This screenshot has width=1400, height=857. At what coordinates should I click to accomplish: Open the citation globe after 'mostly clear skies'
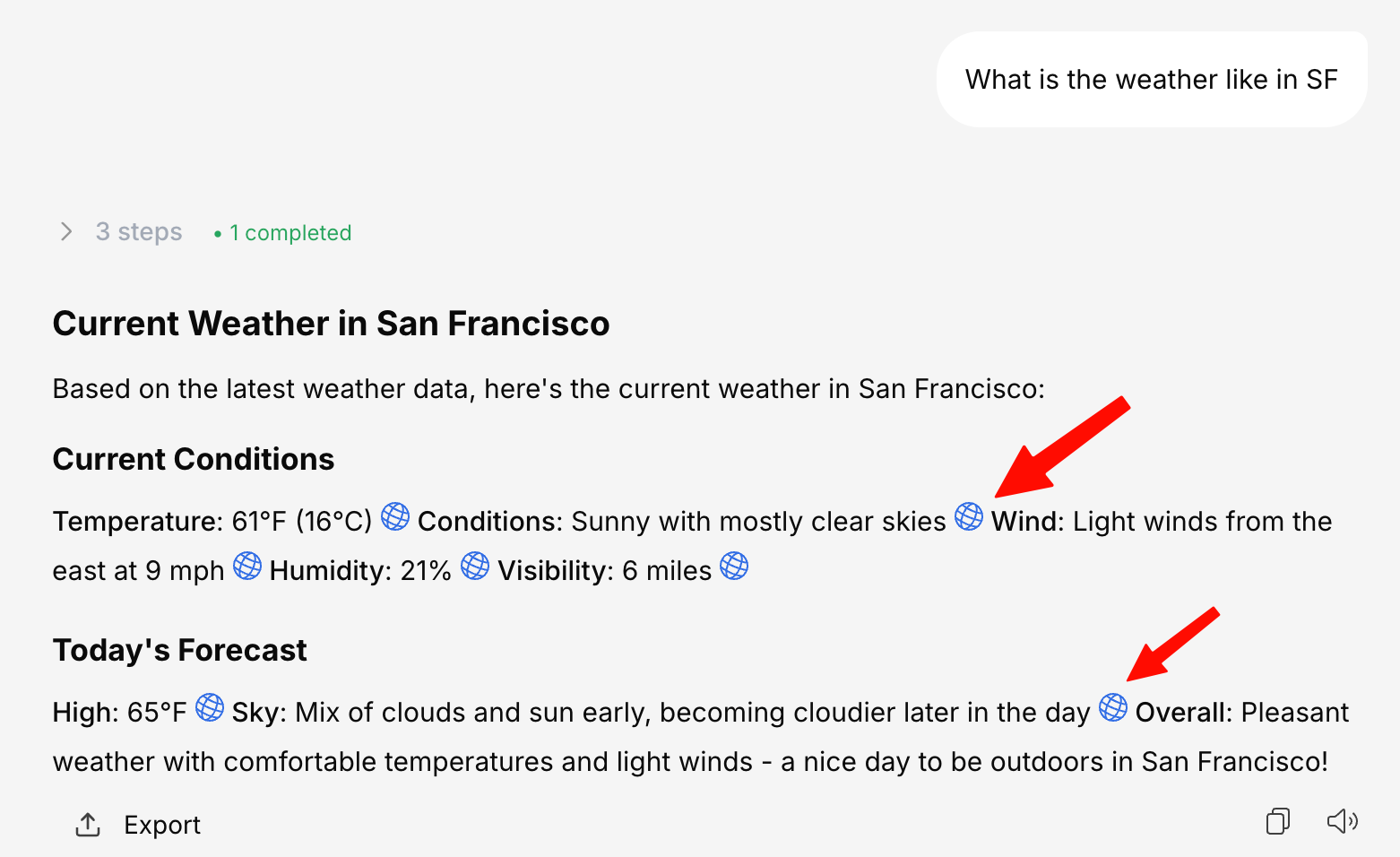(969, 517)
